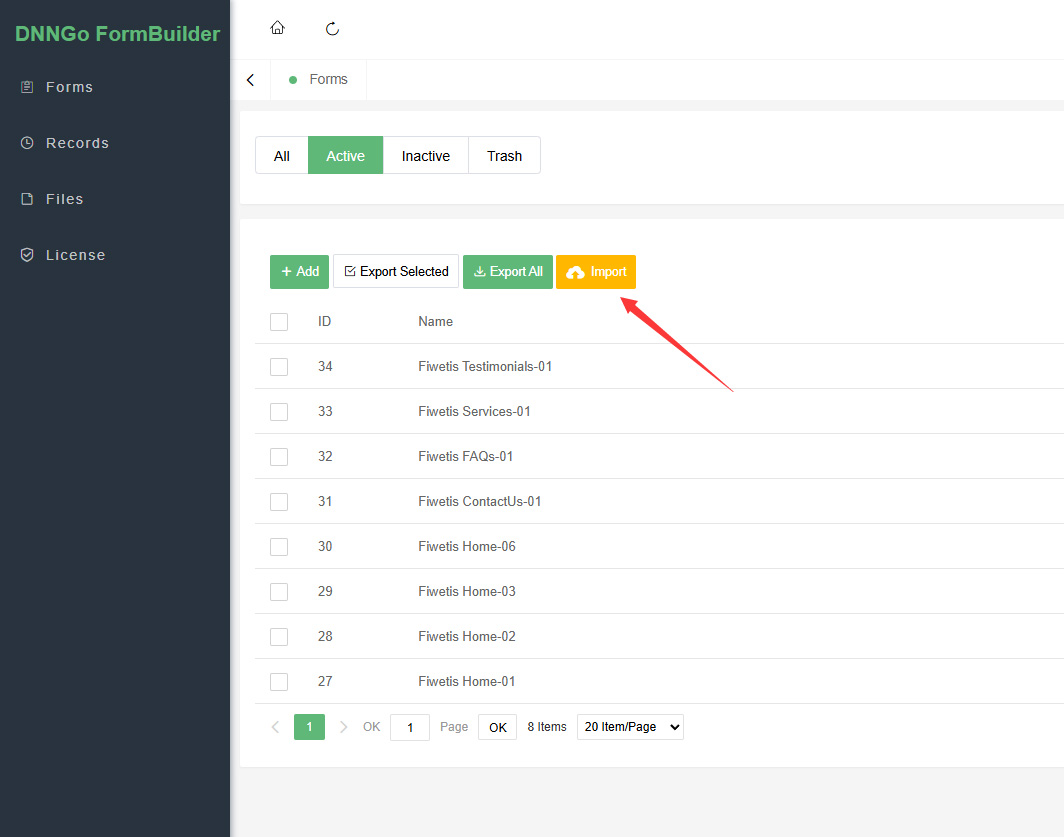
Task: Click ID 34 in the table
Action: [325, 367]
